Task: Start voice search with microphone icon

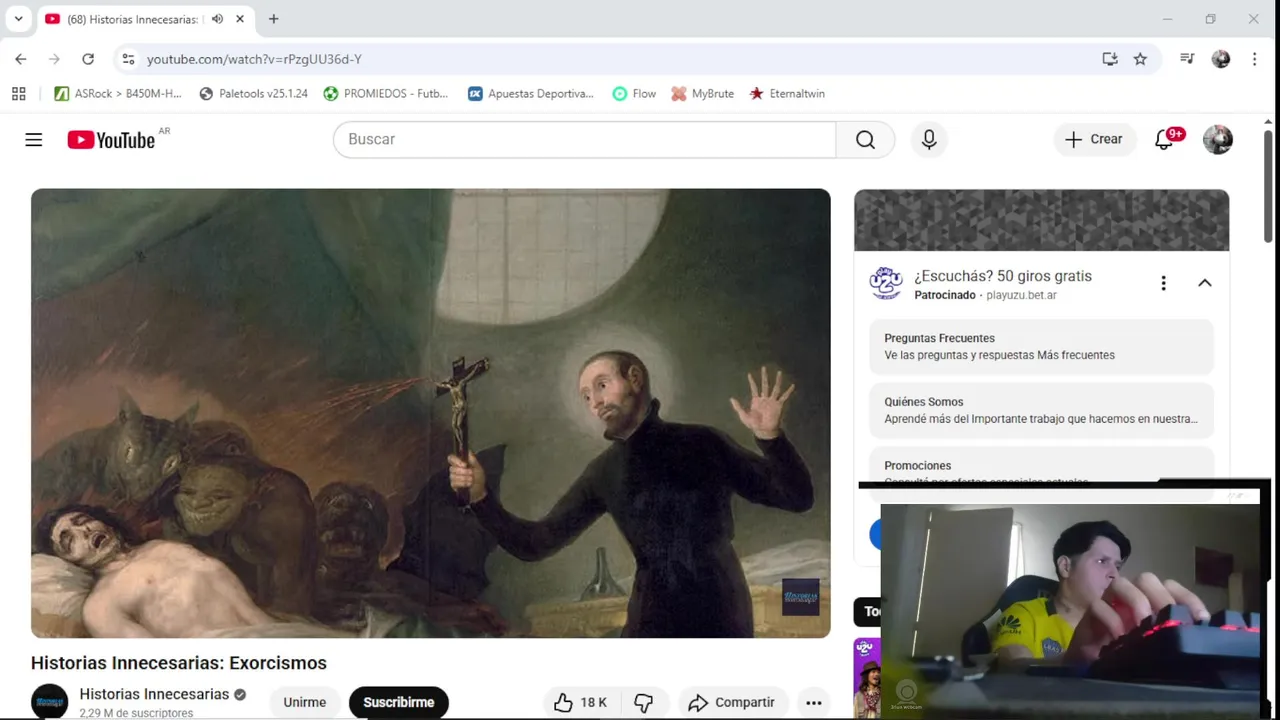Action: pos(929,140)
